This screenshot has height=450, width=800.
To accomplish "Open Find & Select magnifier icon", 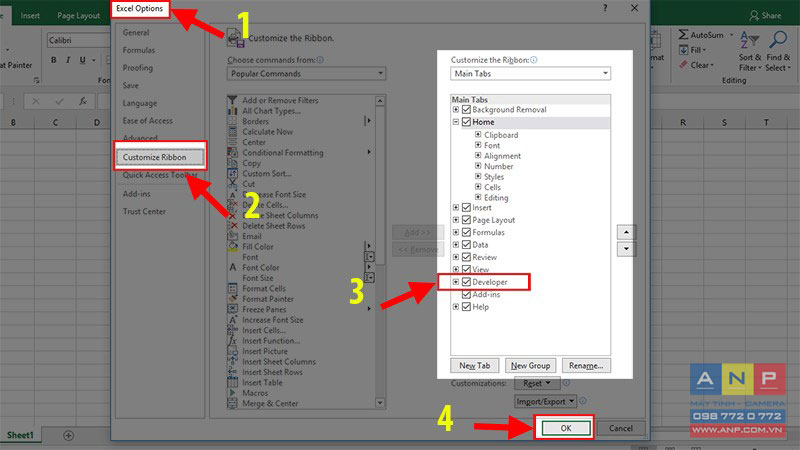I will coord(779,40).
